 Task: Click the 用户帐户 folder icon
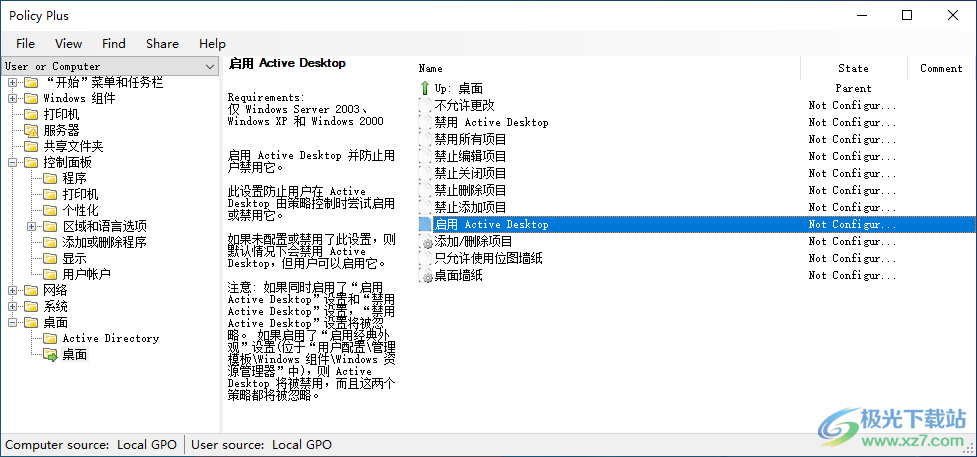50,274
